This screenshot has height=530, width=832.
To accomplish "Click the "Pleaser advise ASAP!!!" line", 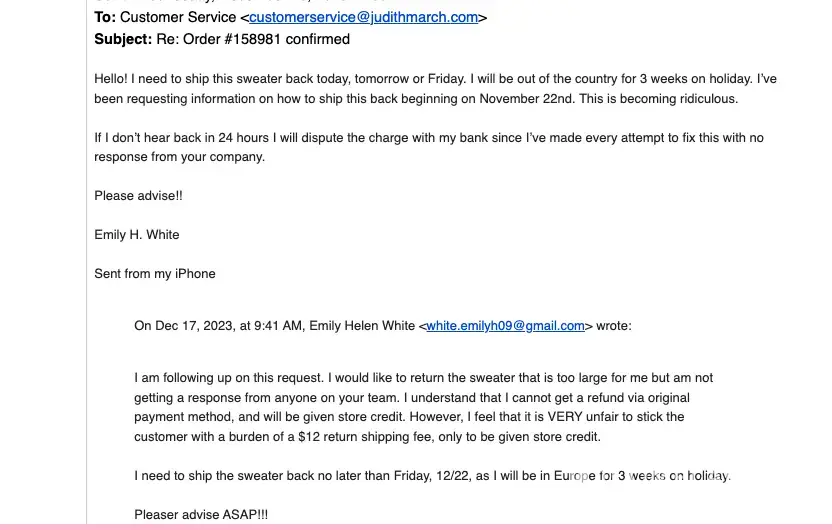I will click(201, 514).
